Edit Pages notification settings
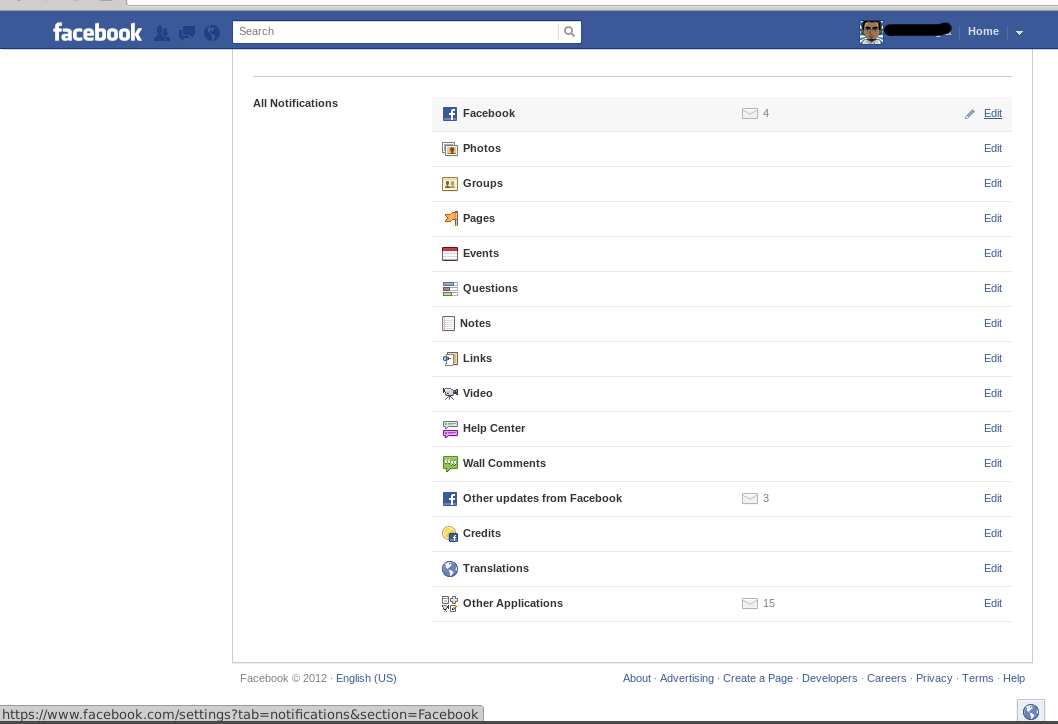 [993, 219]
